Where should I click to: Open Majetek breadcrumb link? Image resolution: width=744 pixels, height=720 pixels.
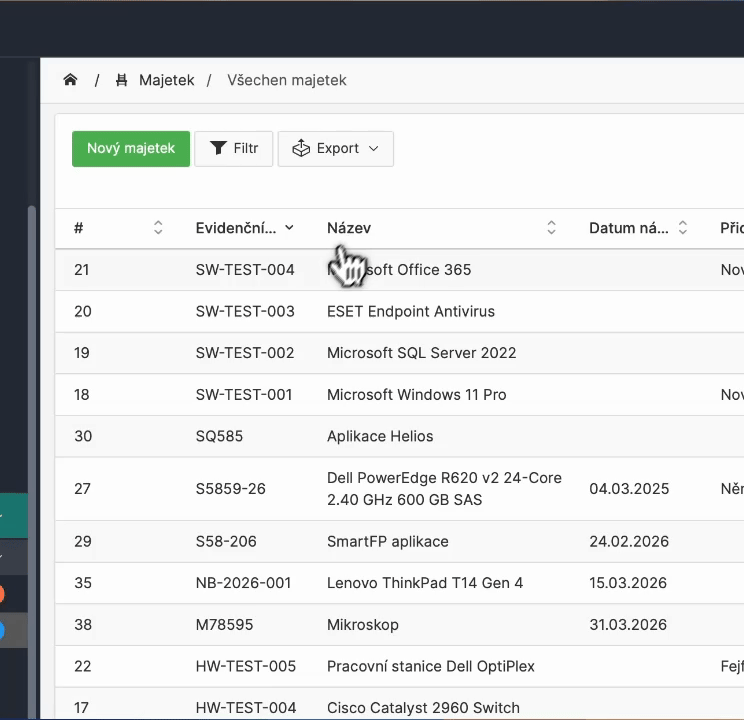[x=166, y=80]
